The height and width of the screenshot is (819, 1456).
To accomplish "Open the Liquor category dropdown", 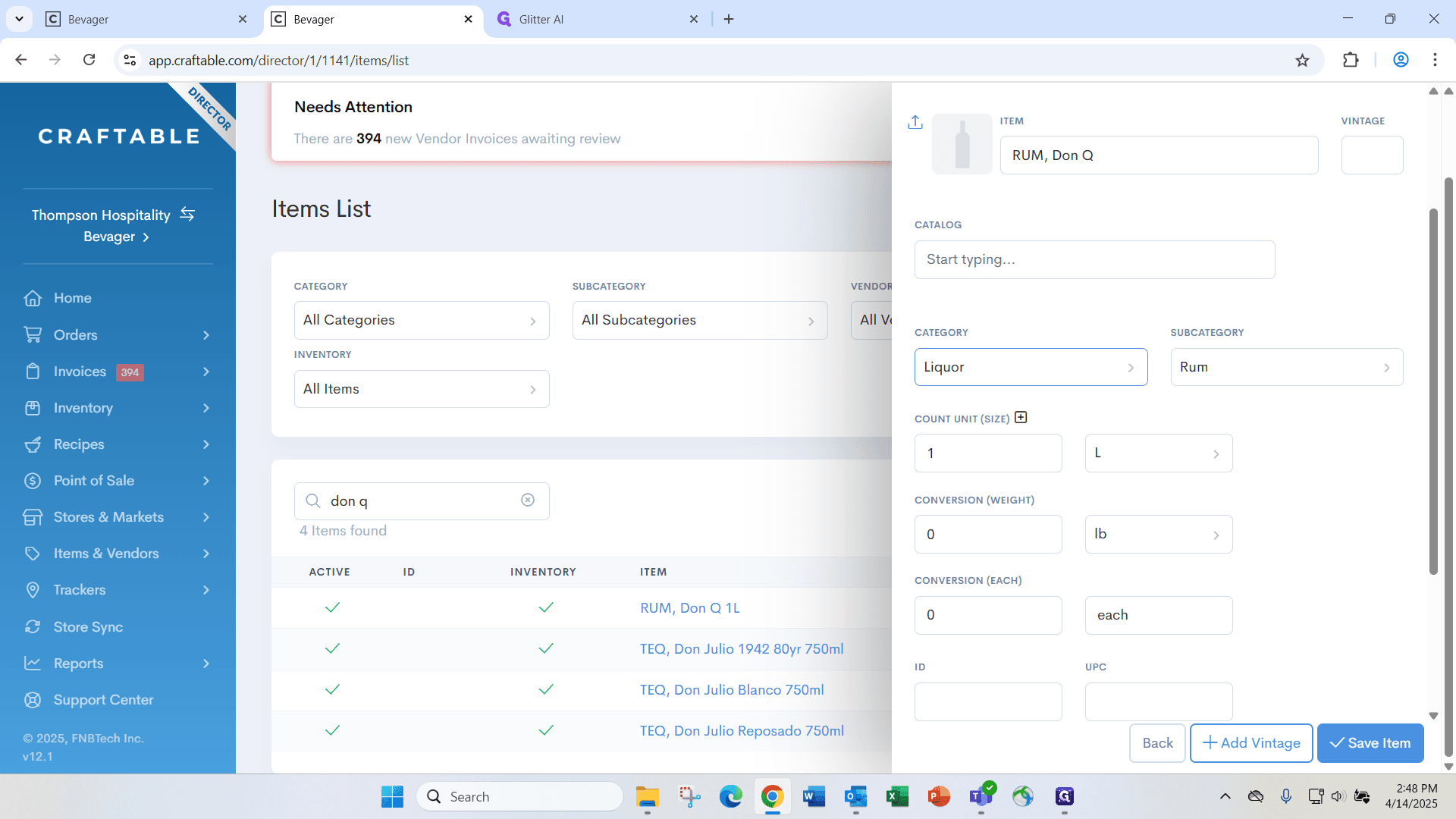I will tap(1031, 367).
